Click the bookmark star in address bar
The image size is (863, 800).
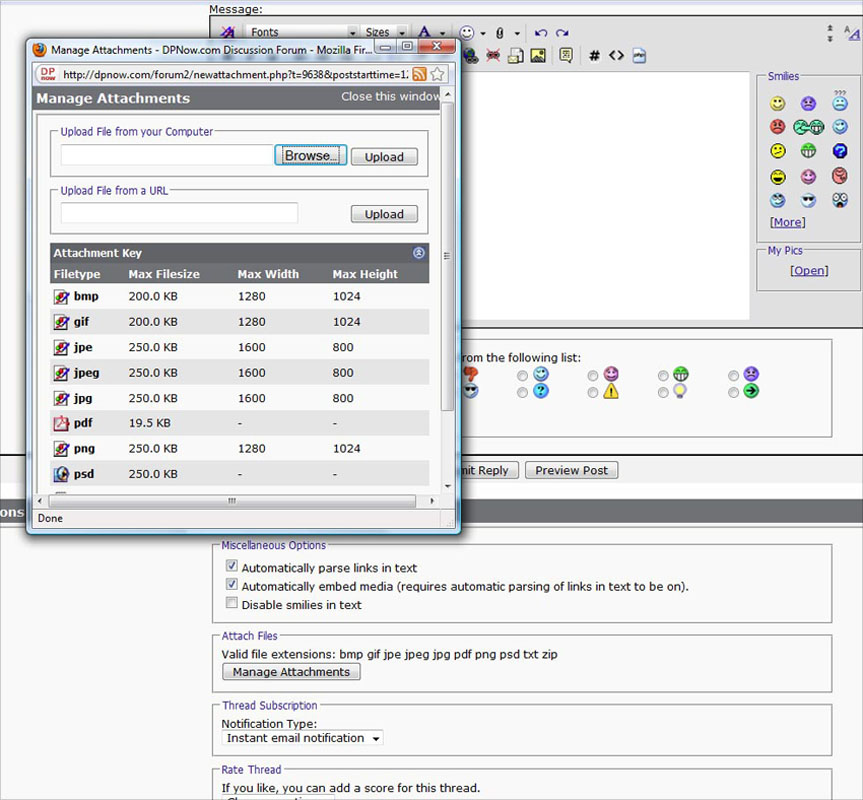pos(437,74)
